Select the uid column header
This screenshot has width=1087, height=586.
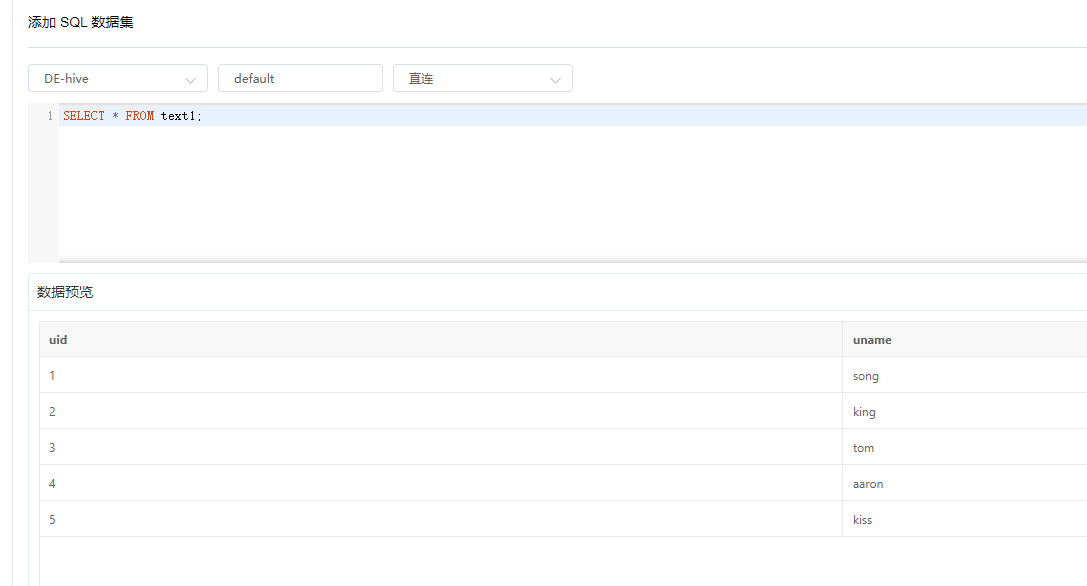point(57,339)
